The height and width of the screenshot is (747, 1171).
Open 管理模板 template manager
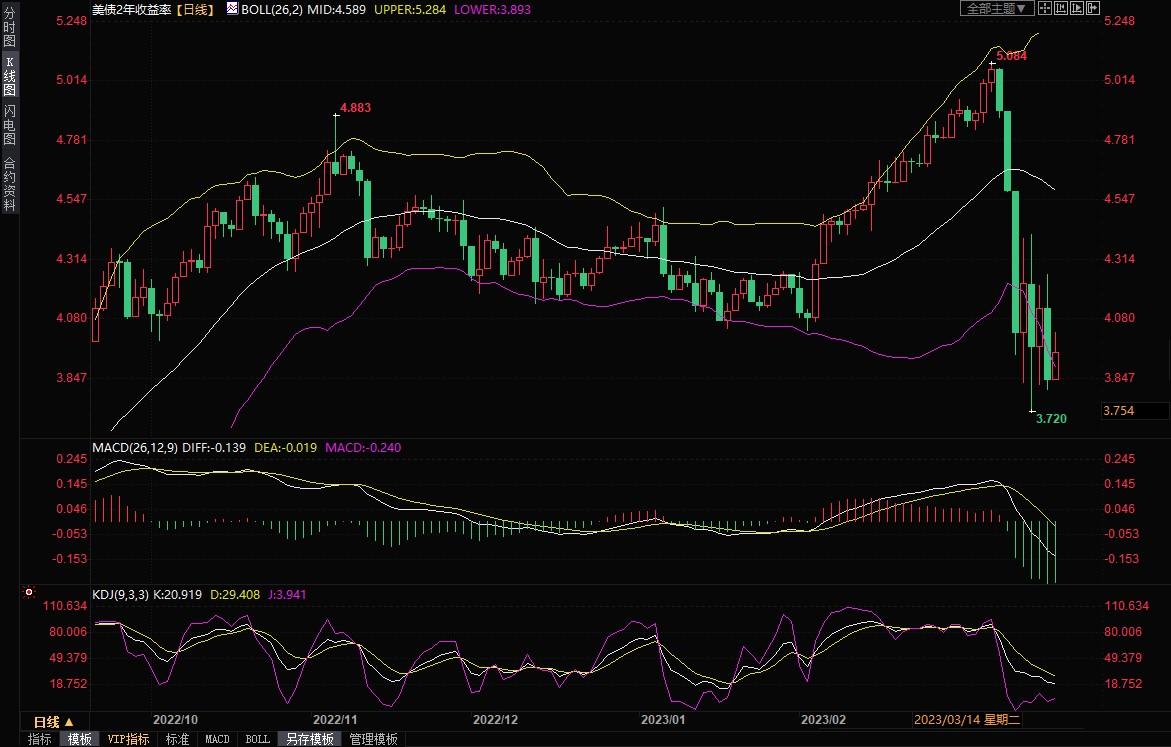click(x=373, y=739)
